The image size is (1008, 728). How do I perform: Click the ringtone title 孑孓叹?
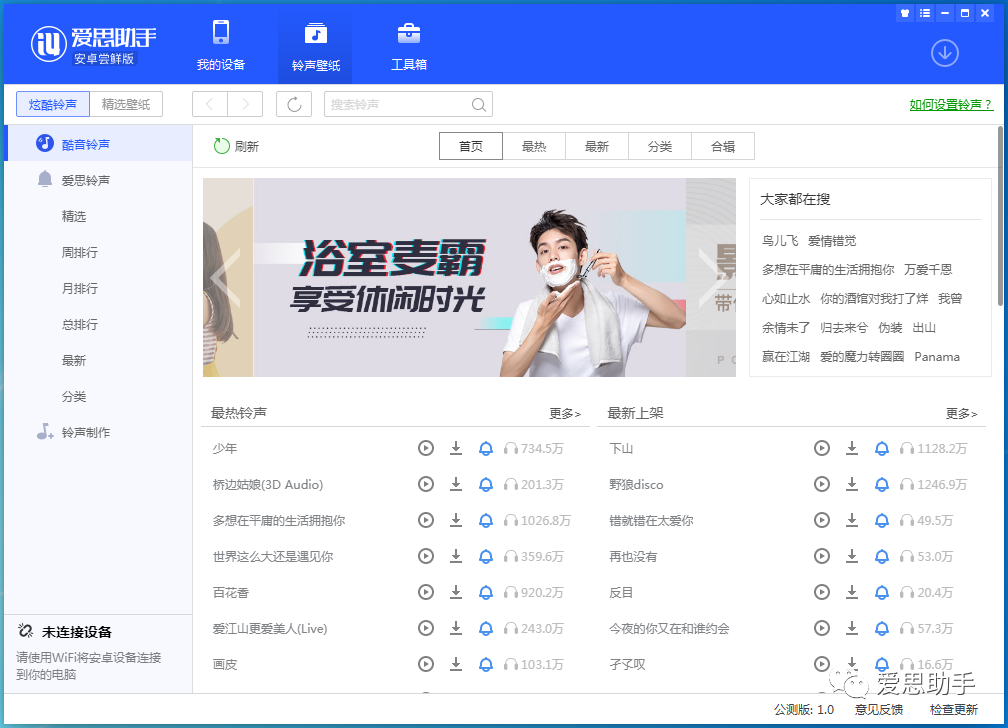click(x=627, y=664)
